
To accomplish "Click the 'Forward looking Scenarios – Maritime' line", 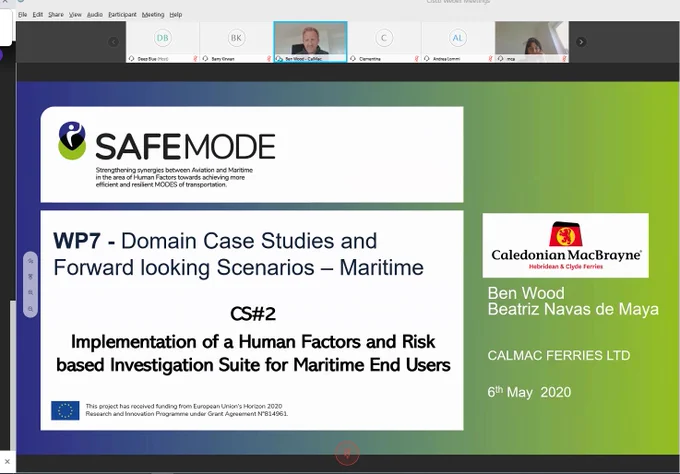I will click(239, 268).
